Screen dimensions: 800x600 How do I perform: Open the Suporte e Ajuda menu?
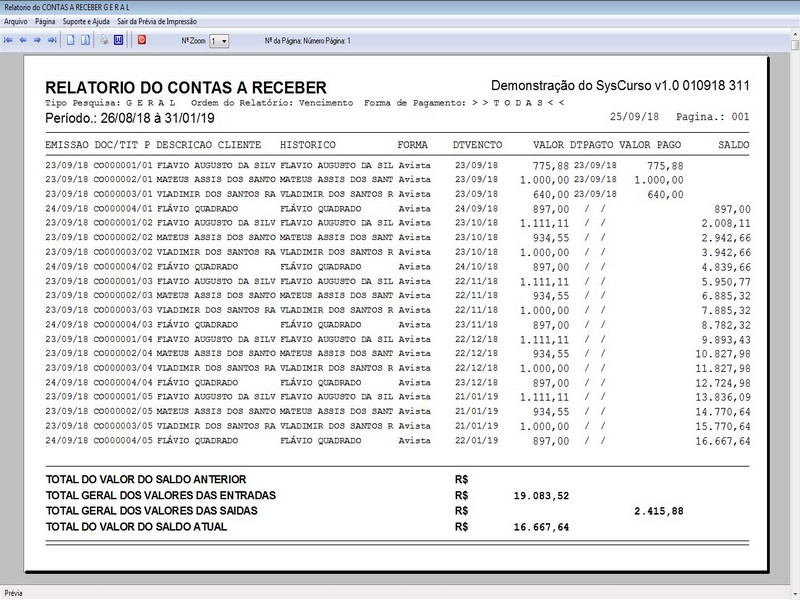[86, 21]
